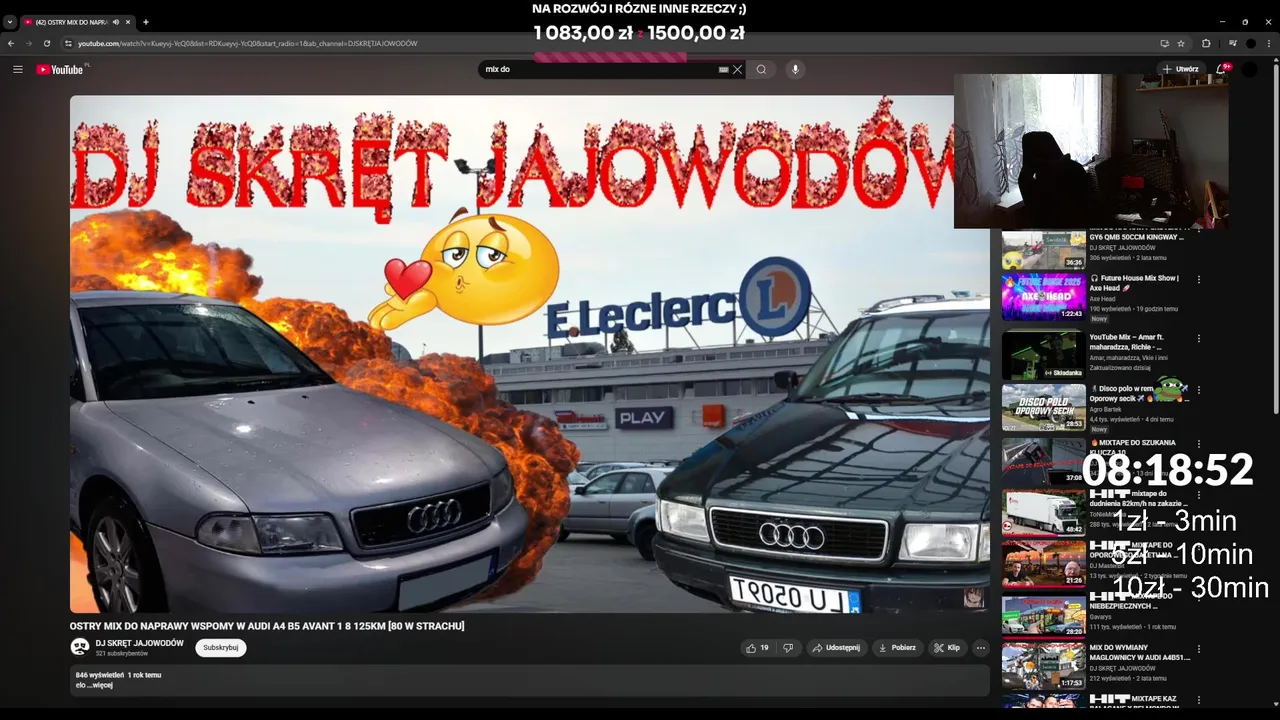This screenshot has width=1280, height=720.
Task: Start voice search with microphone icon
Action: (x=795, y=69)
